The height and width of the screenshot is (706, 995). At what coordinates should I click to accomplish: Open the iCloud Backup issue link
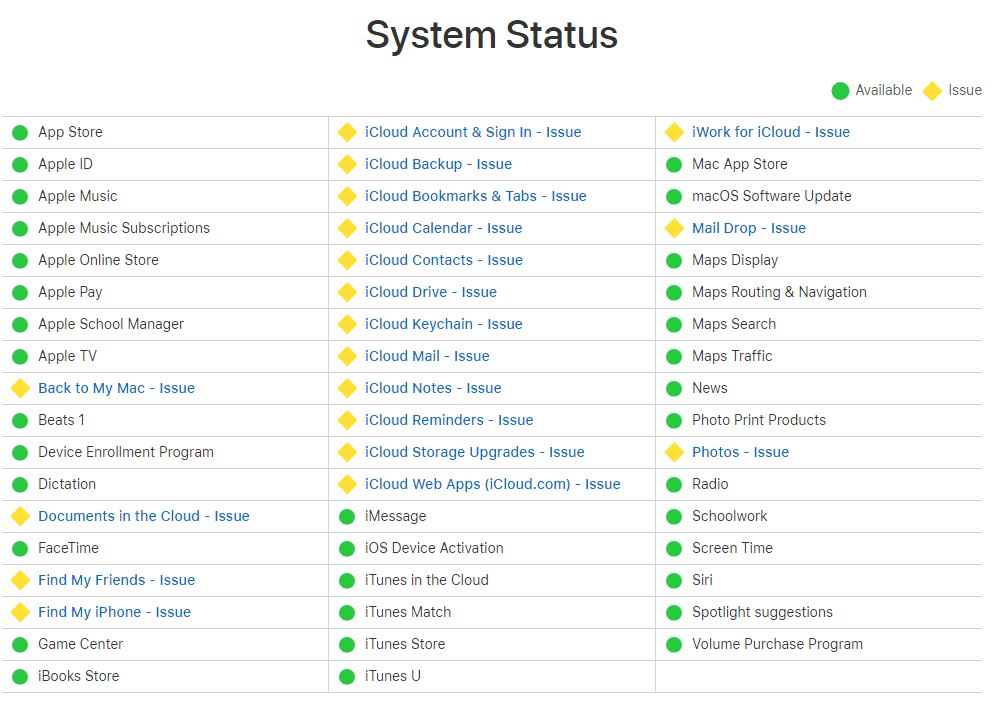(438, 164)
